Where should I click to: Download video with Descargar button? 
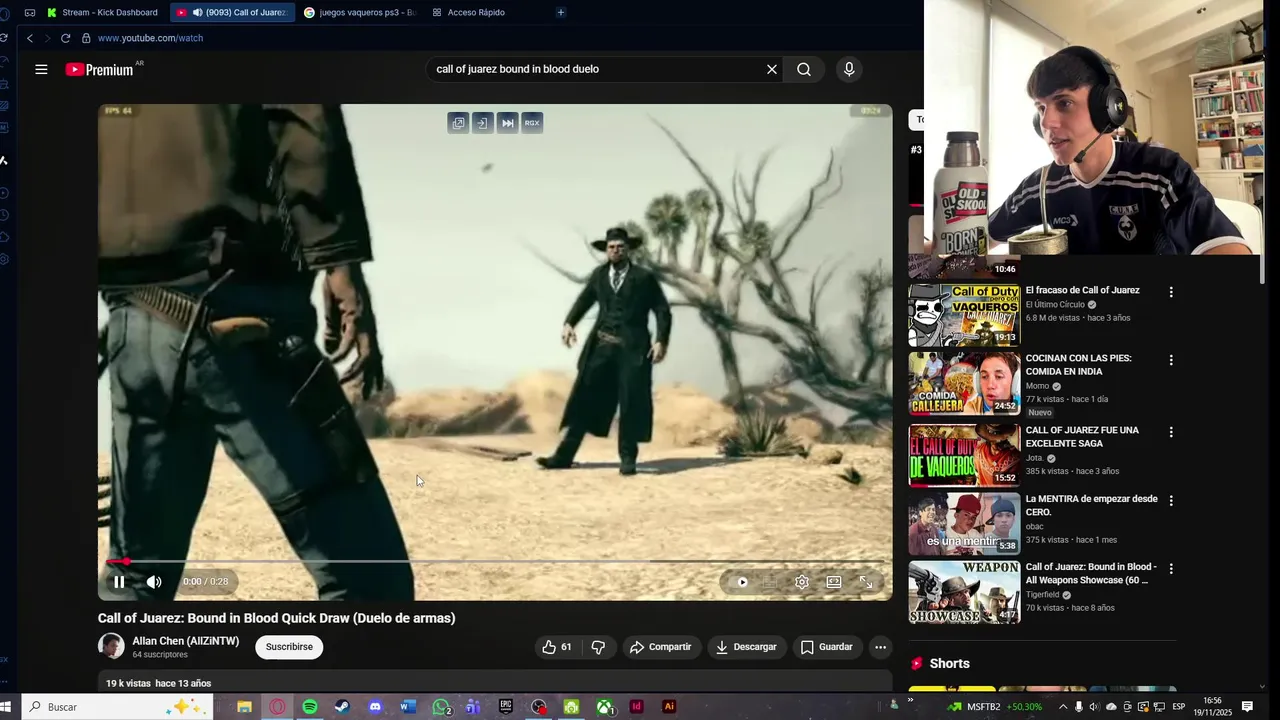[x=746, y=647]
